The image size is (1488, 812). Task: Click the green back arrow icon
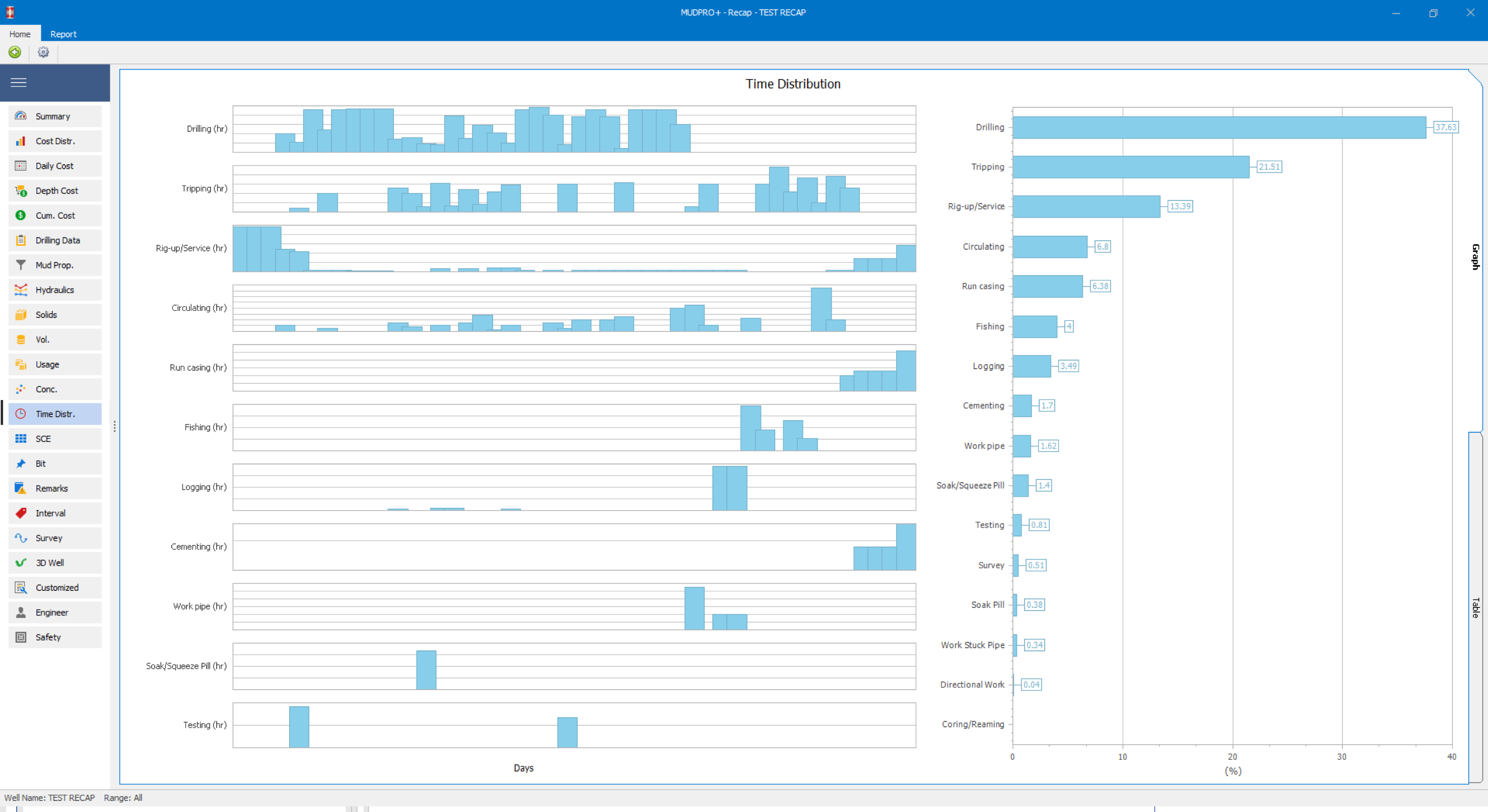[15, 52]
